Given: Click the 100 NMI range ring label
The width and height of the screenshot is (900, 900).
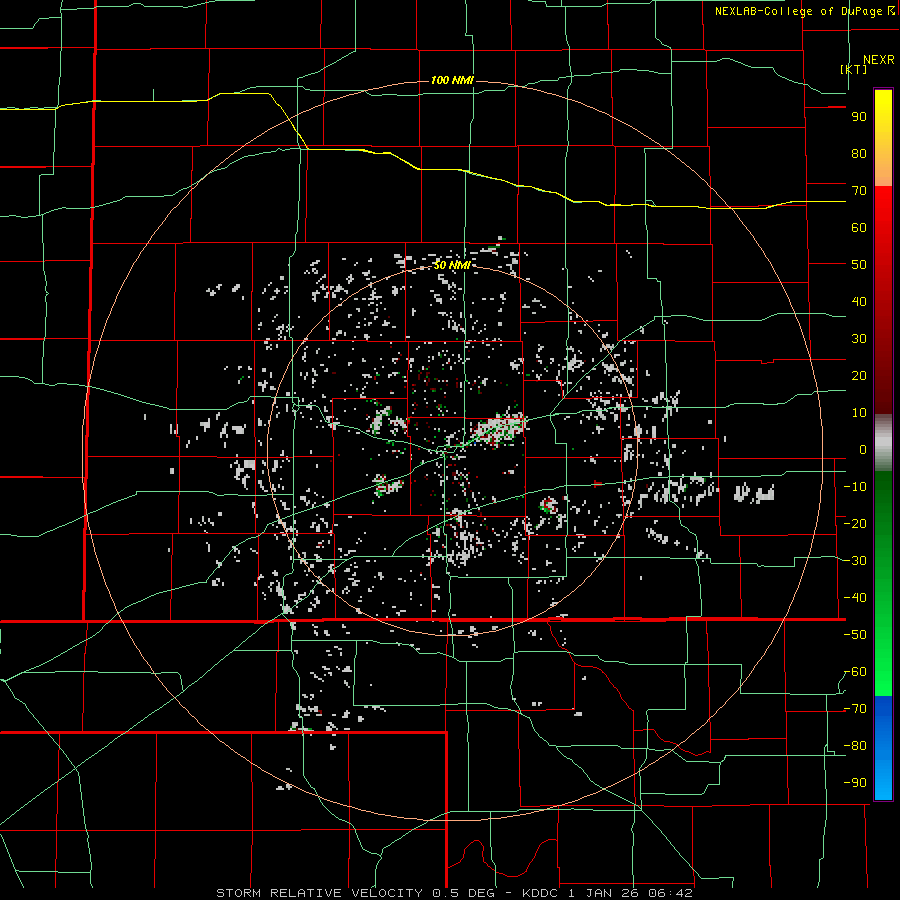Looking at the screenshot, I should tap(452, 80).
